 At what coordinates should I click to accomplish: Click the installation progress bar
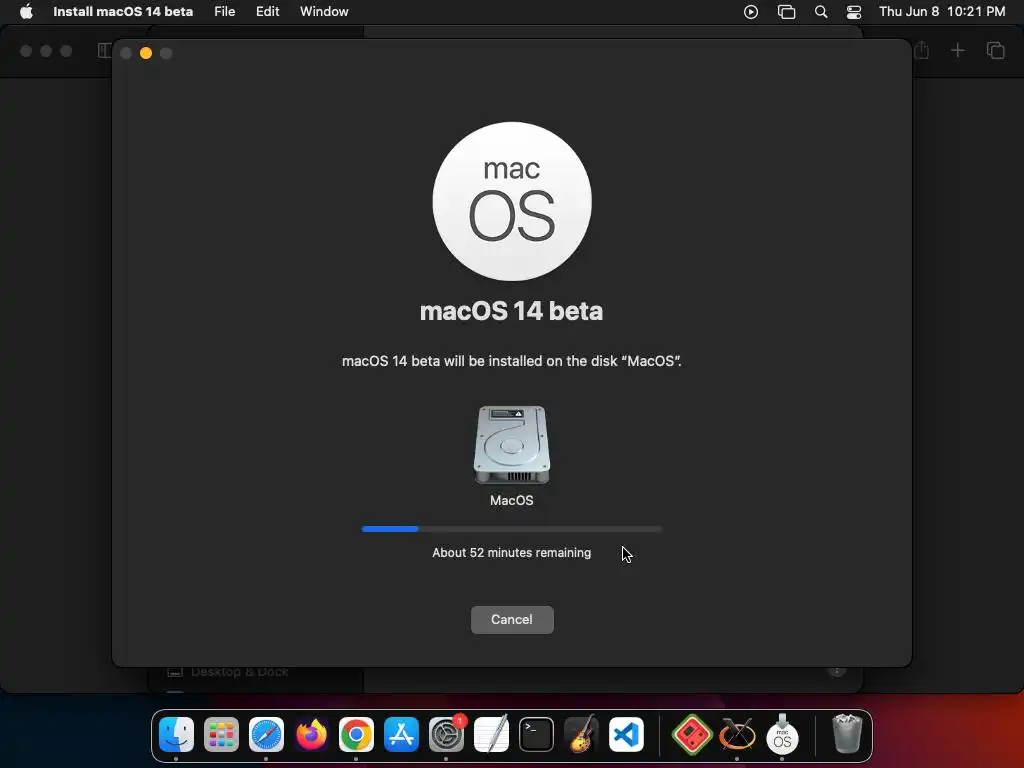512,529
